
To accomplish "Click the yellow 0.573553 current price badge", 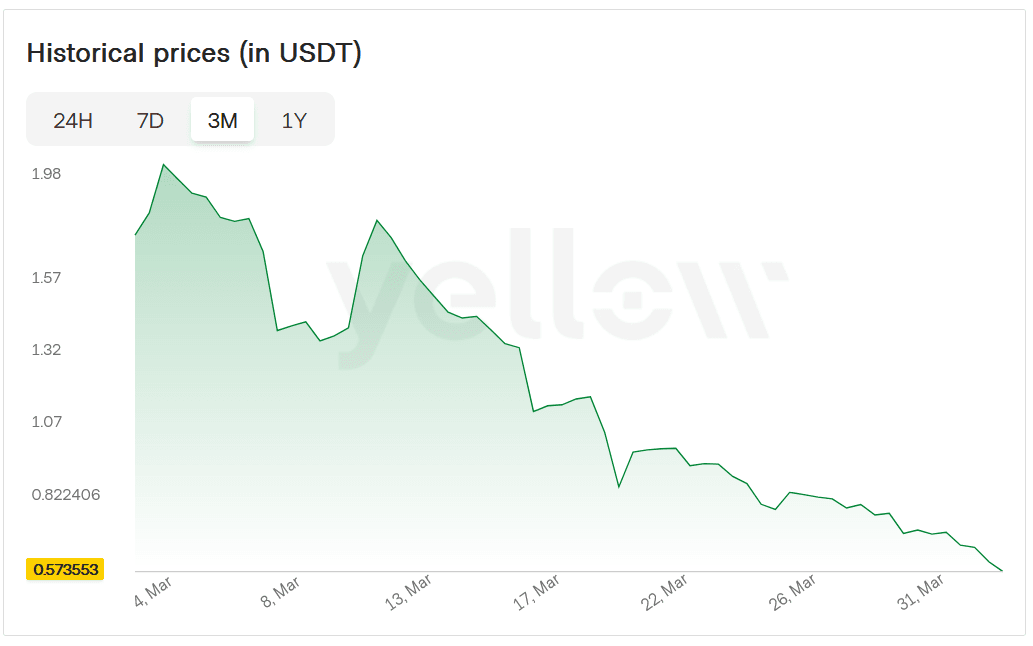I will [66, 569].
